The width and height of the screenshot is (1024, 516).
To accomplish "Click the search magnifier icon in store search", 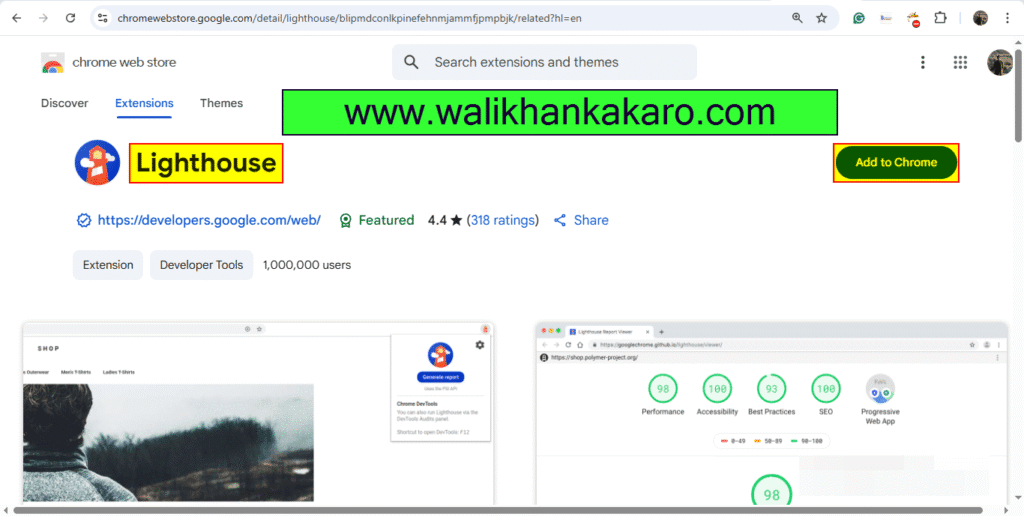I will (411, 62).
